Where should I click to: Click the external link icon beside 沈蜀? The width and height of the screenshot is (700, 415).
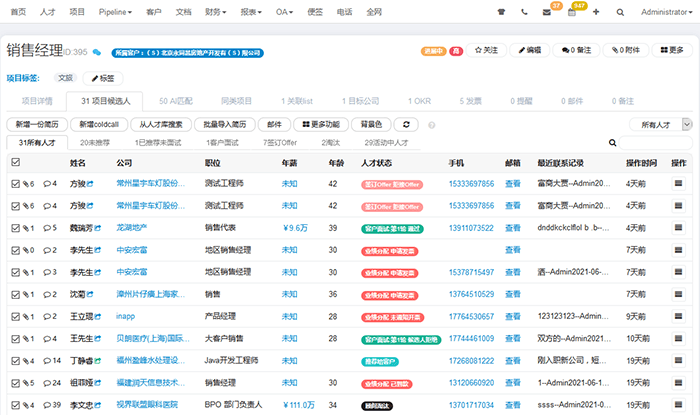[x=91, y=293]
